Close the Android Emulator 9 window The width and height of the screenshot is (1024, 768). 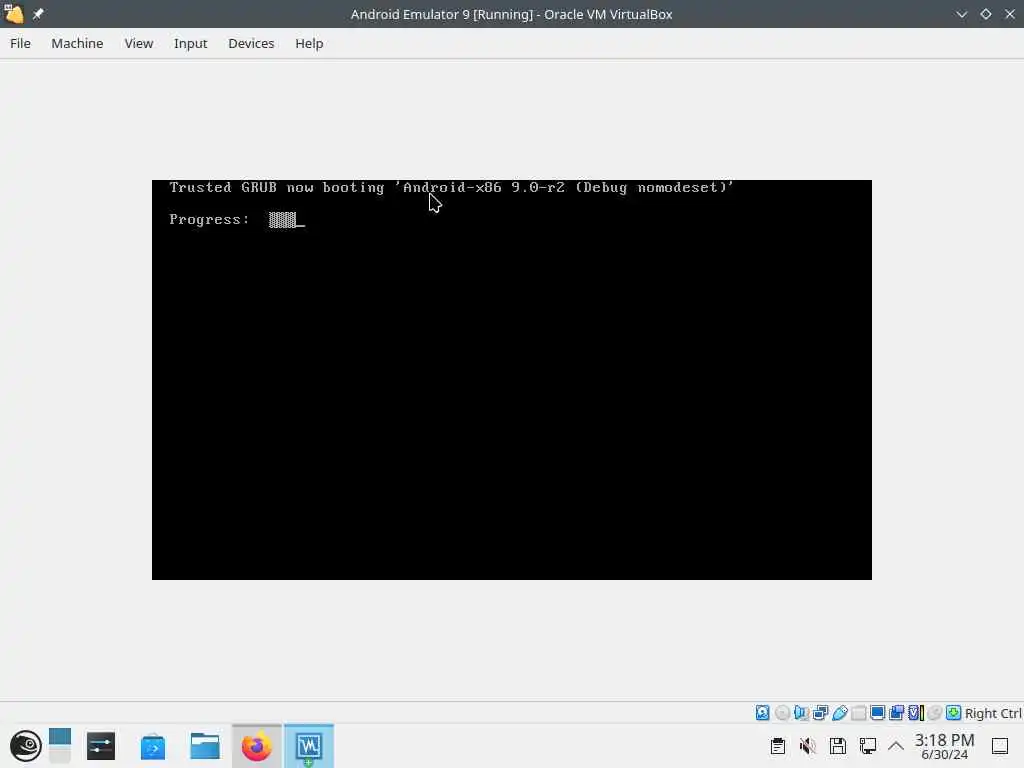tap(1010, 14)
